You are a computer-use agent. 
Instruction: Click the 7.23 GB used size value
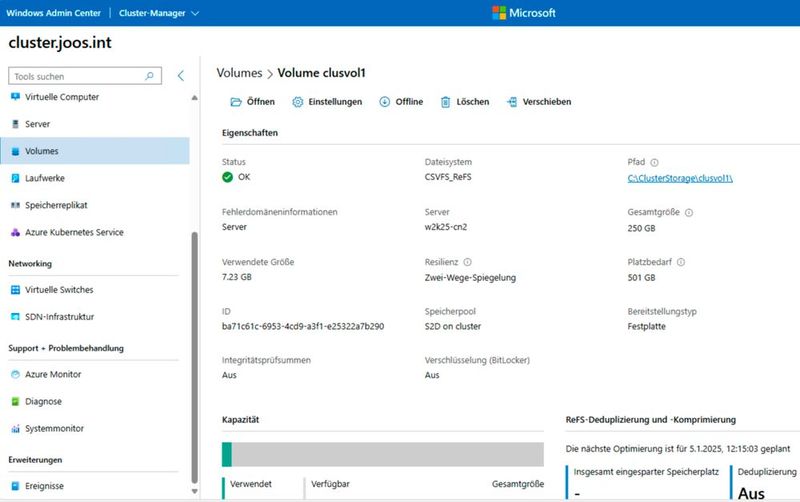[237, 277]
